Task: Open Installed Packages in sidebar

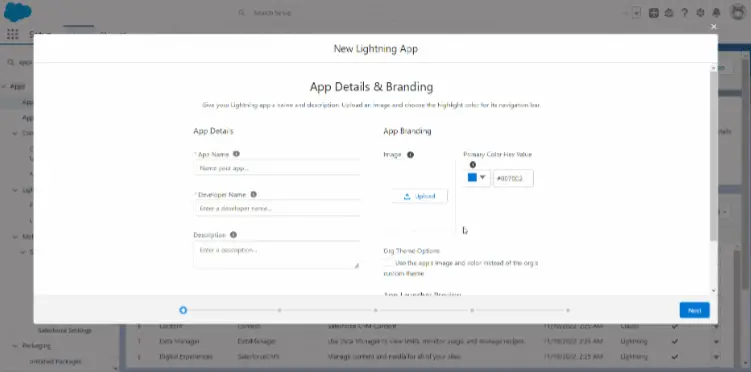Action: [x=56, y=361]
